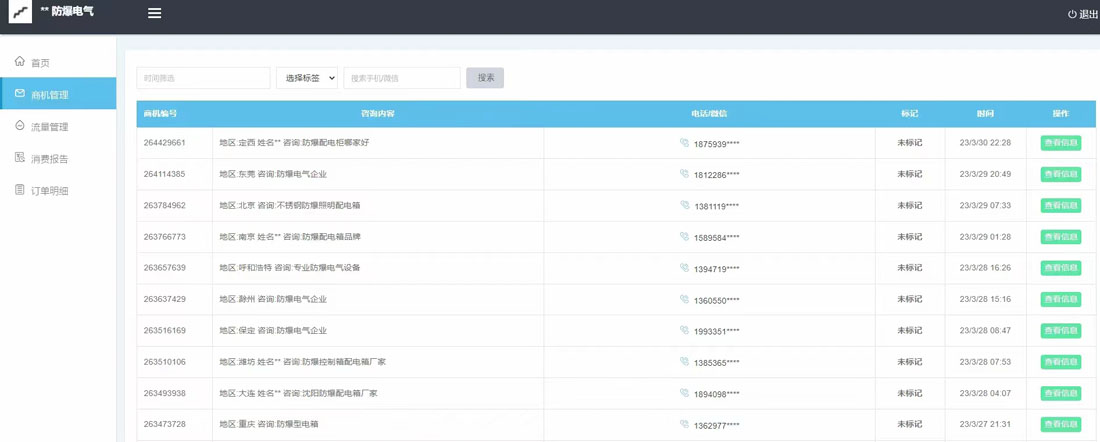Click text 地区:呼和浩特 咨询:专业防爆电气设备

(x=290, y=267)
